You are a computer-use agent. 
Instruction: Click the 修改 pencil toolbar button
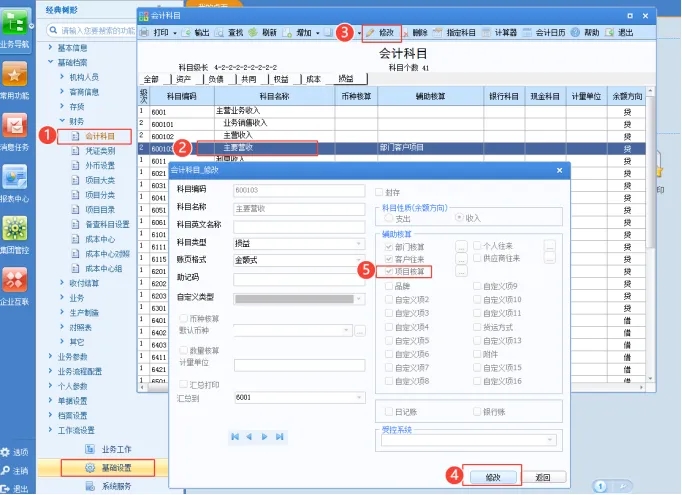tap(381, 33)
